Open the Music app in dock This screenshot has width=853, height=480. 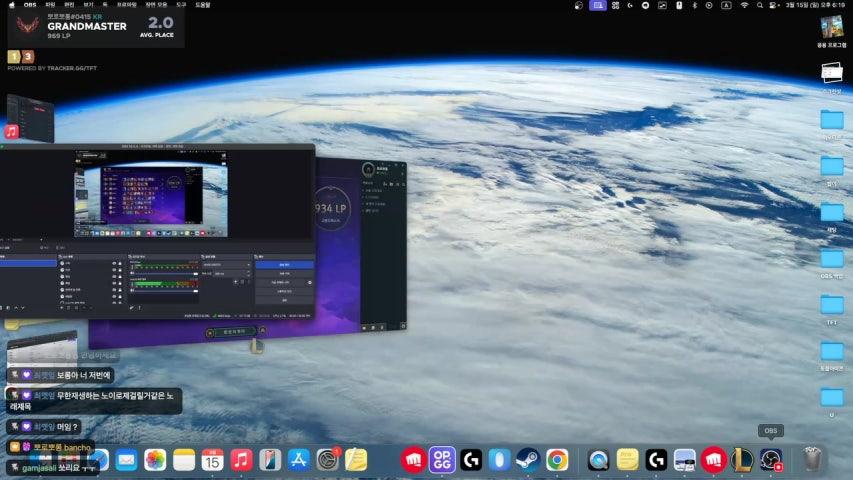241,460
